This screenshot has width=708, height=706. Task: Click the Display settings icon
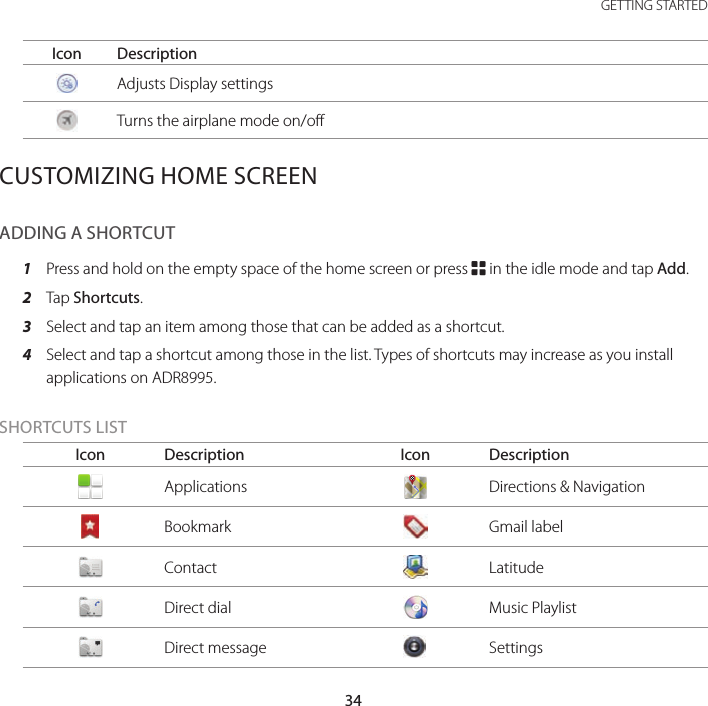point(67,84)
